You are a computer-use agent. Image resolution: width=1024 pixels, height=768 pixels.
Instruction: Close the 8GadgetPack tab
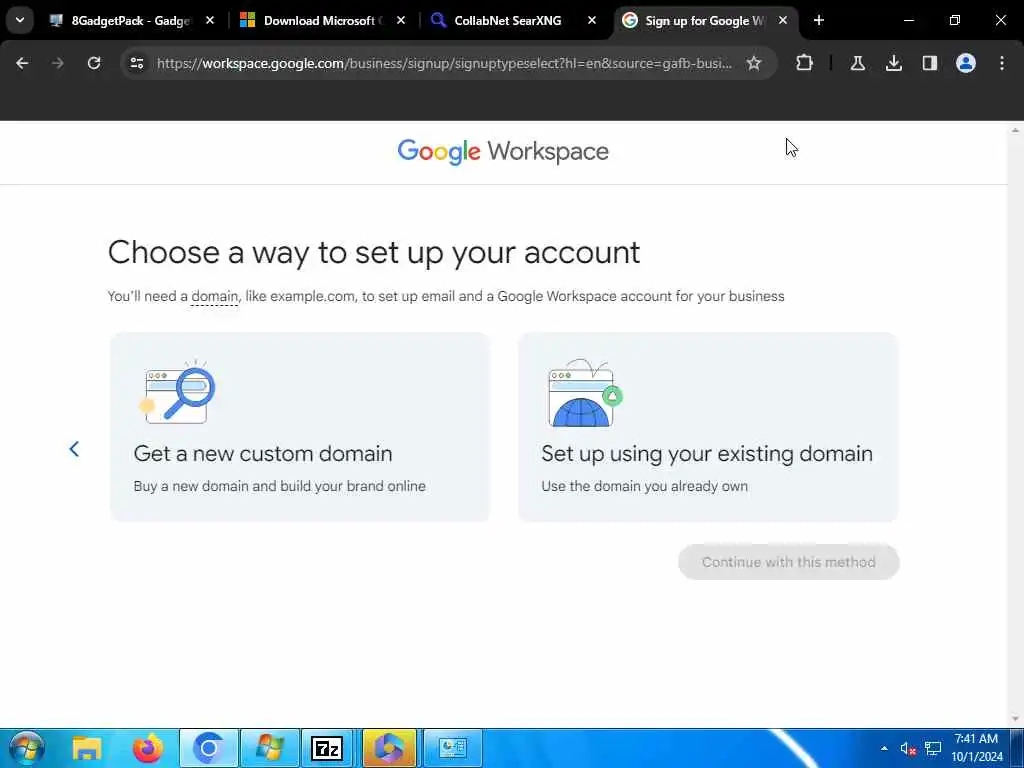point(210,21)
